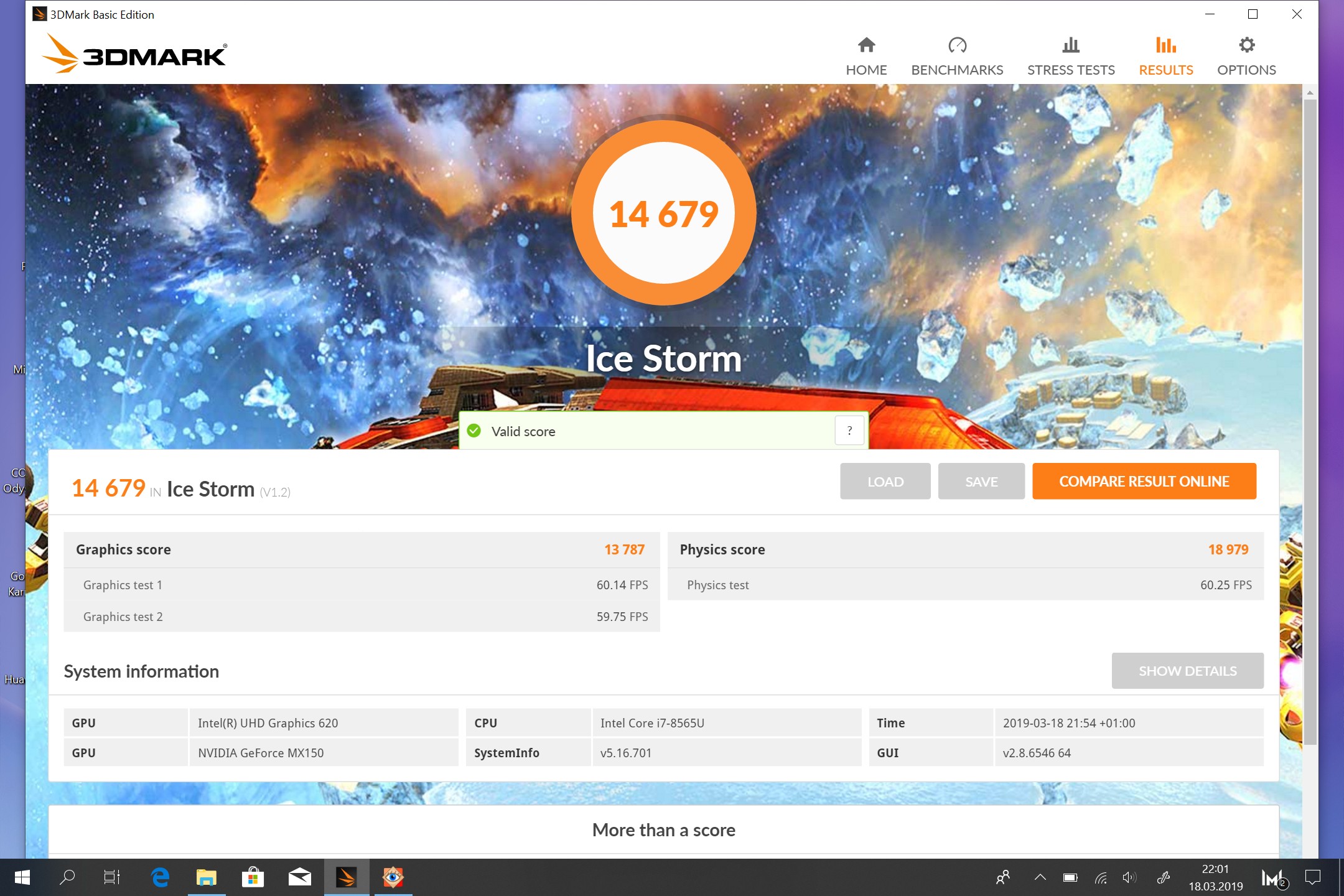
Task: Open Windows search from taskbar
Action: [x=67, y=877]
